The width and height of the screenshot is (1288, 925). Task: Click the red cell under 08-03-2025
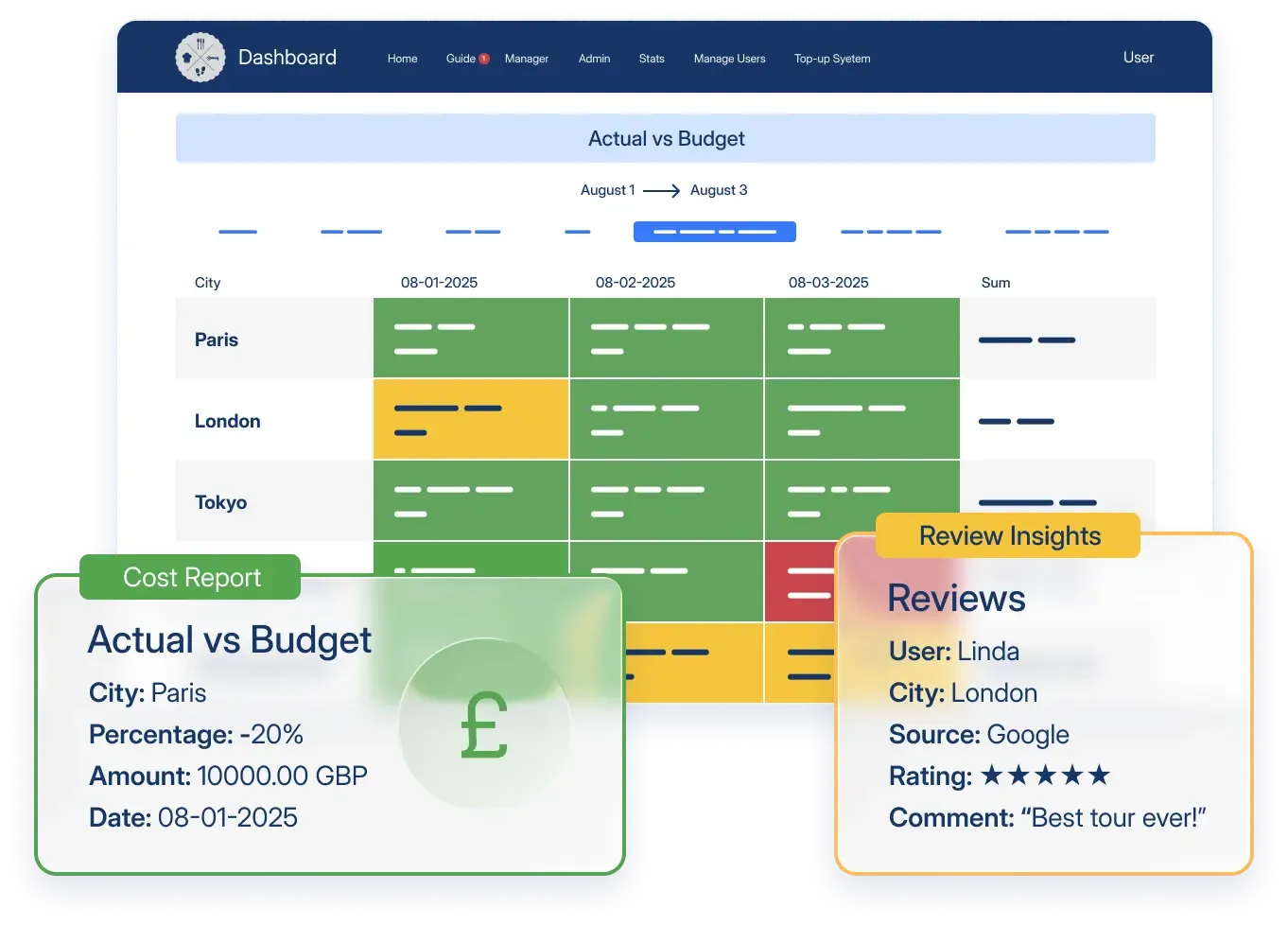tap(802, 582)
